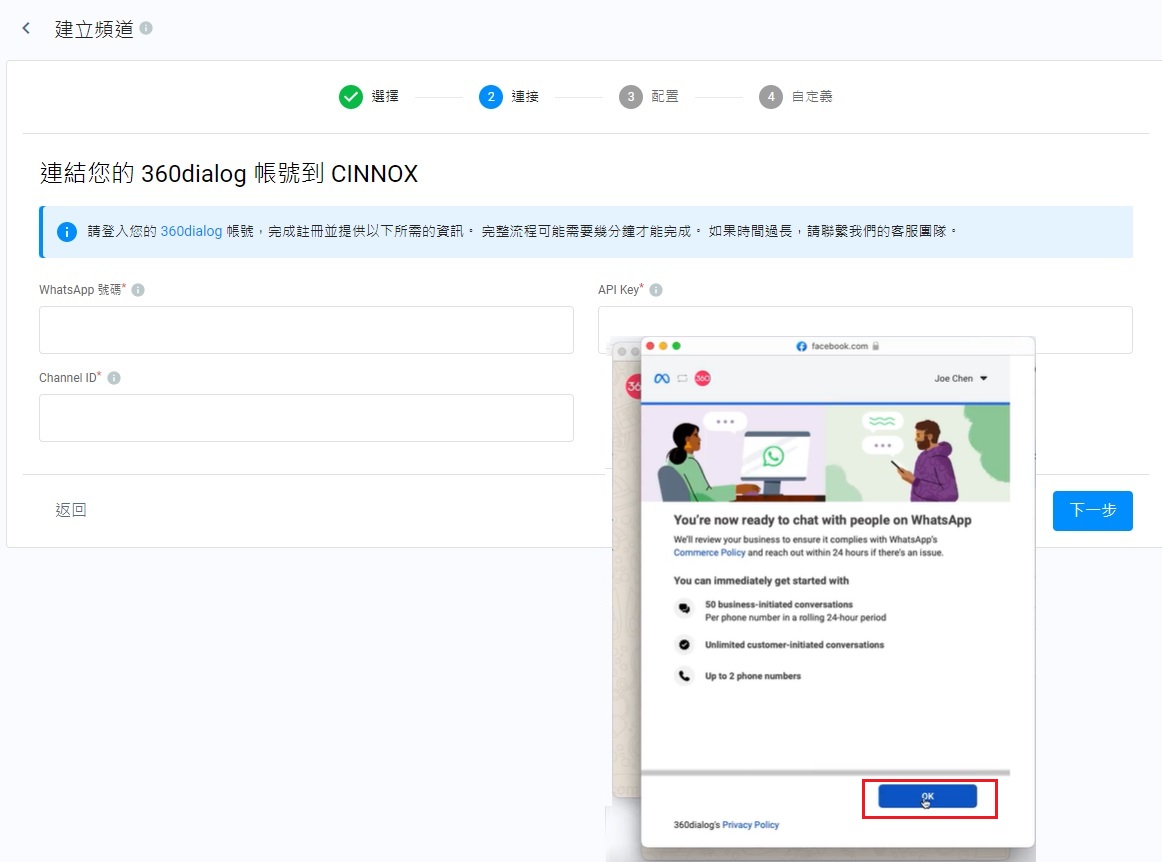
Task: Show tooltip for Channel ID field
Action: [114, 378]
